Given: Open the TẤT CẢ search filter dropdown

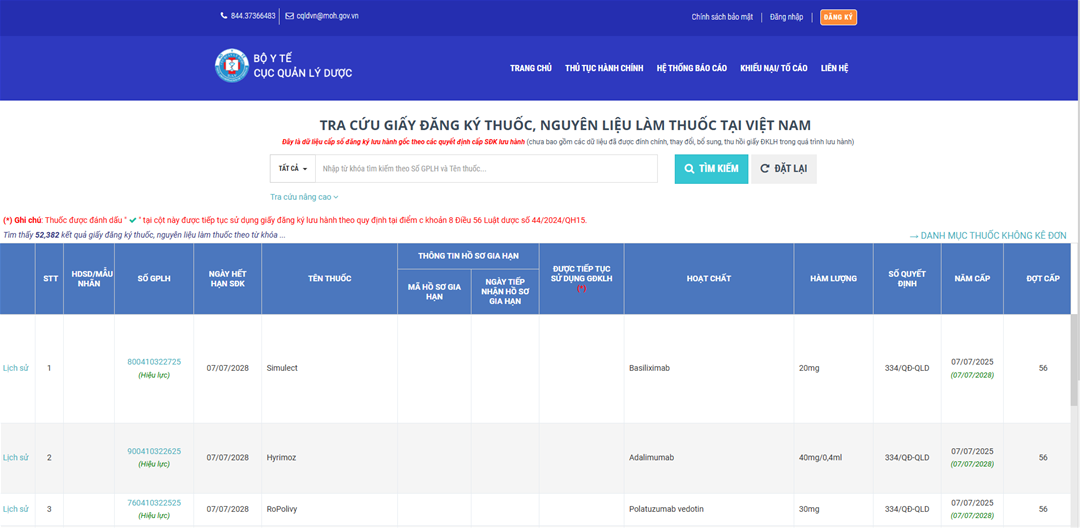Looking at the screenshot, I should coord(292,169).
